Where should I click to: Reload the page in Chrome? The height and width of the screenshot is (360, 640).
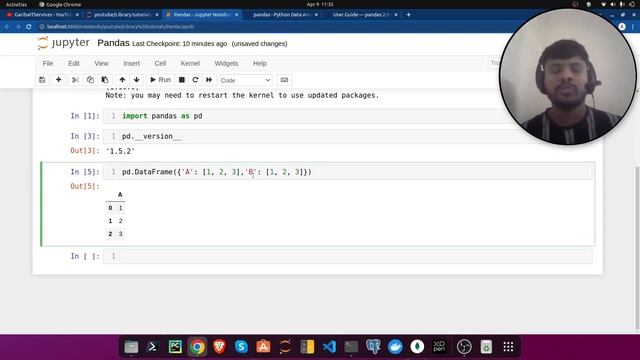[29, 27]
